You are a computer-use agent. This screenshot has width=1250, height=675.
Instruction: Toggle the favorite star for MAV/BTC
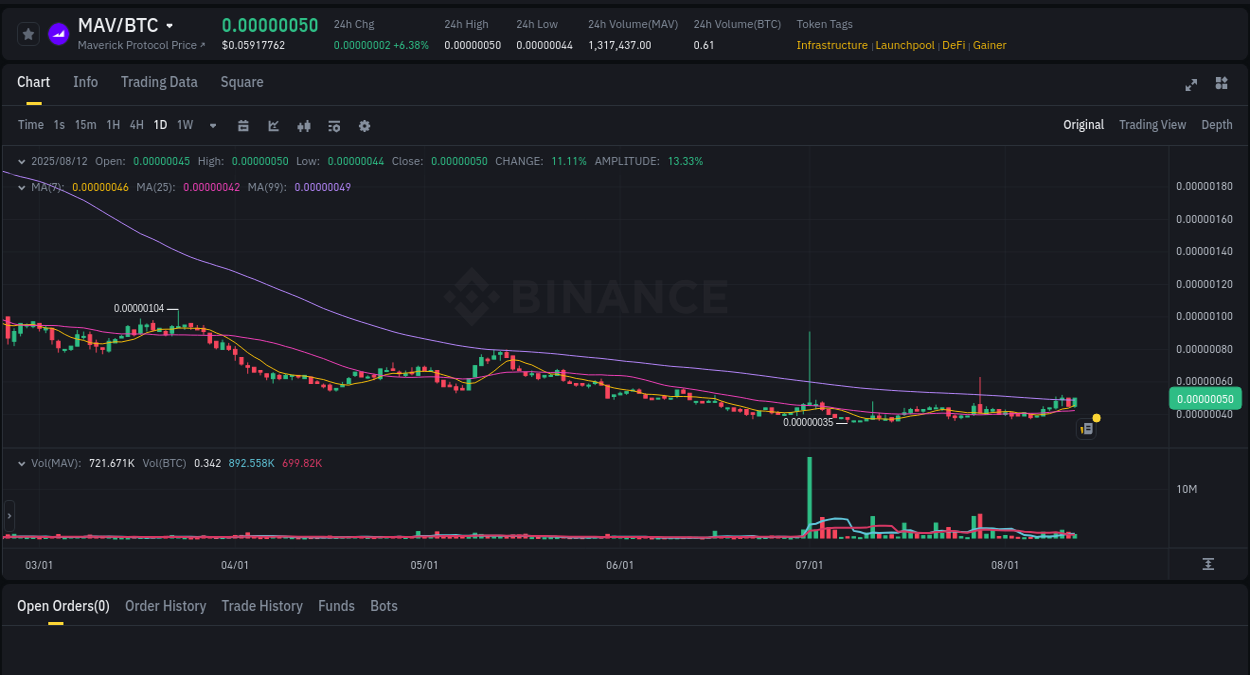click(x=27, y=33)
